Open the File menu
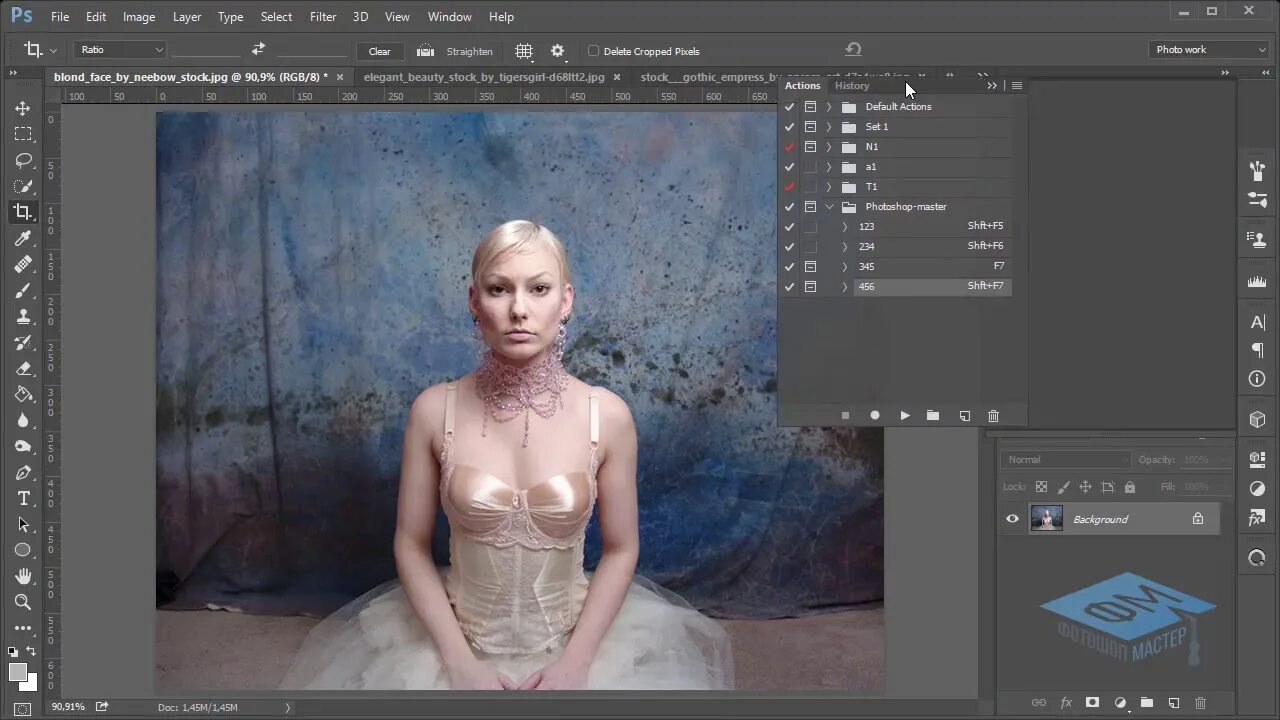Image resolution: width=1280 pixels, height=720 pixels. coord(60,17)
